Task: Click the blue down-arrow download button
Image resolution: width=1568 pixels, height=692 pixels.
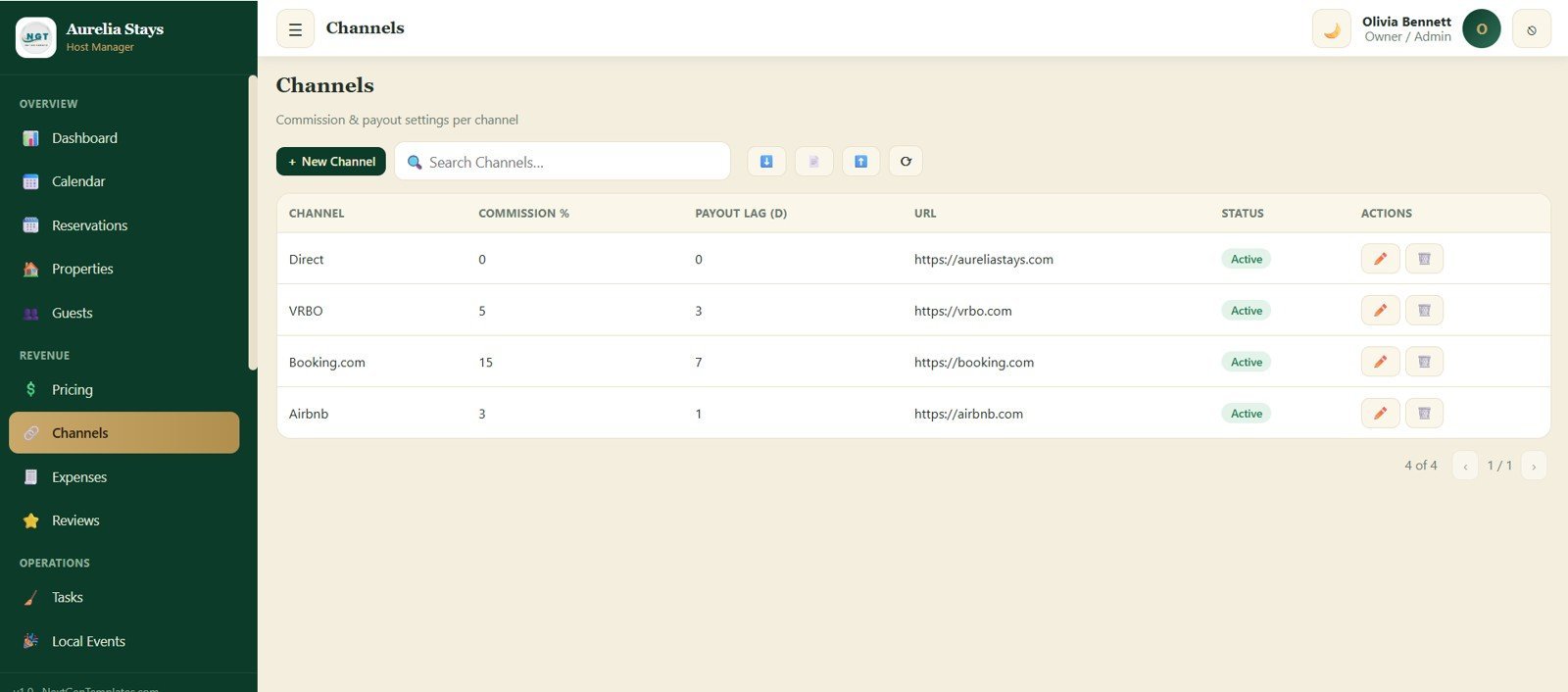Action: 766,162
